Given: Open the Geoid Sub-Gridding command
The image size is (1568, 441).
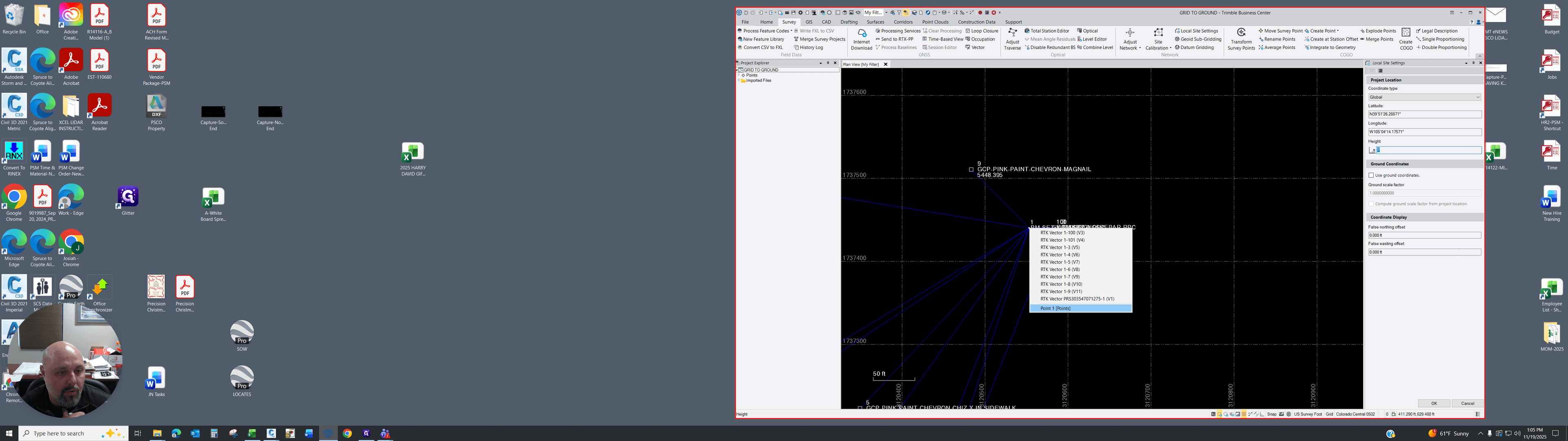Looking at the screenshot, I should 1198,39.
